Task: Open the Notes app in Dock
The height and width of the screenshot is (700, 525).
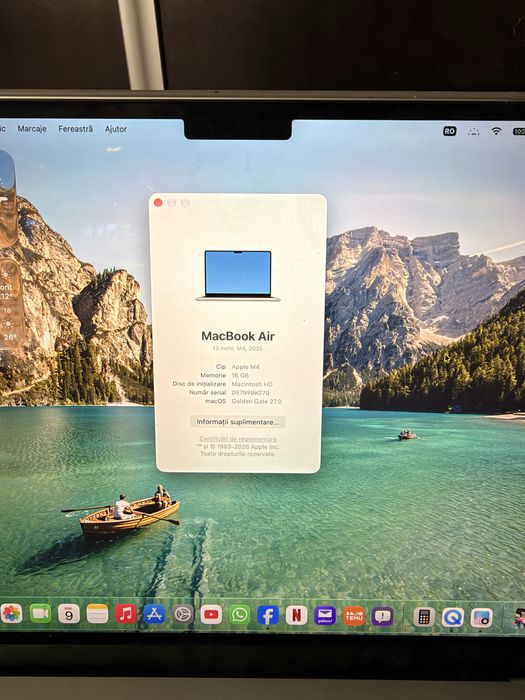Action: pyautogui.click(x=97, y=614)
